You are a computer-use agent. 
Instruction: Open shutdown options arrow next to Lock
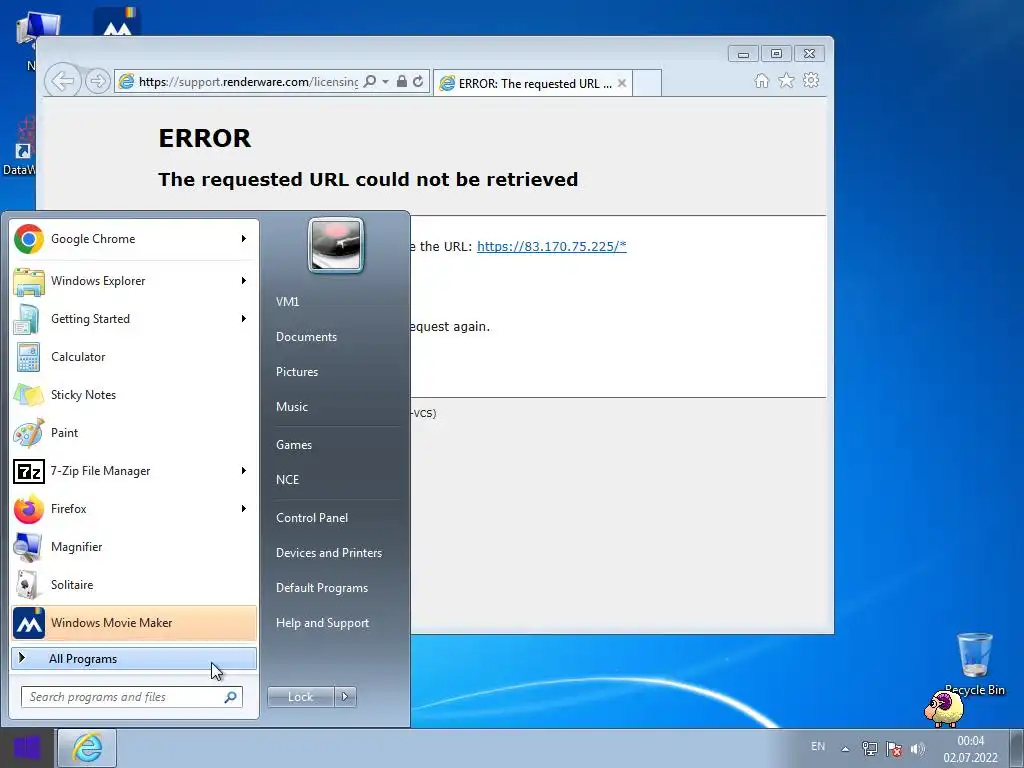coord(345,697)
